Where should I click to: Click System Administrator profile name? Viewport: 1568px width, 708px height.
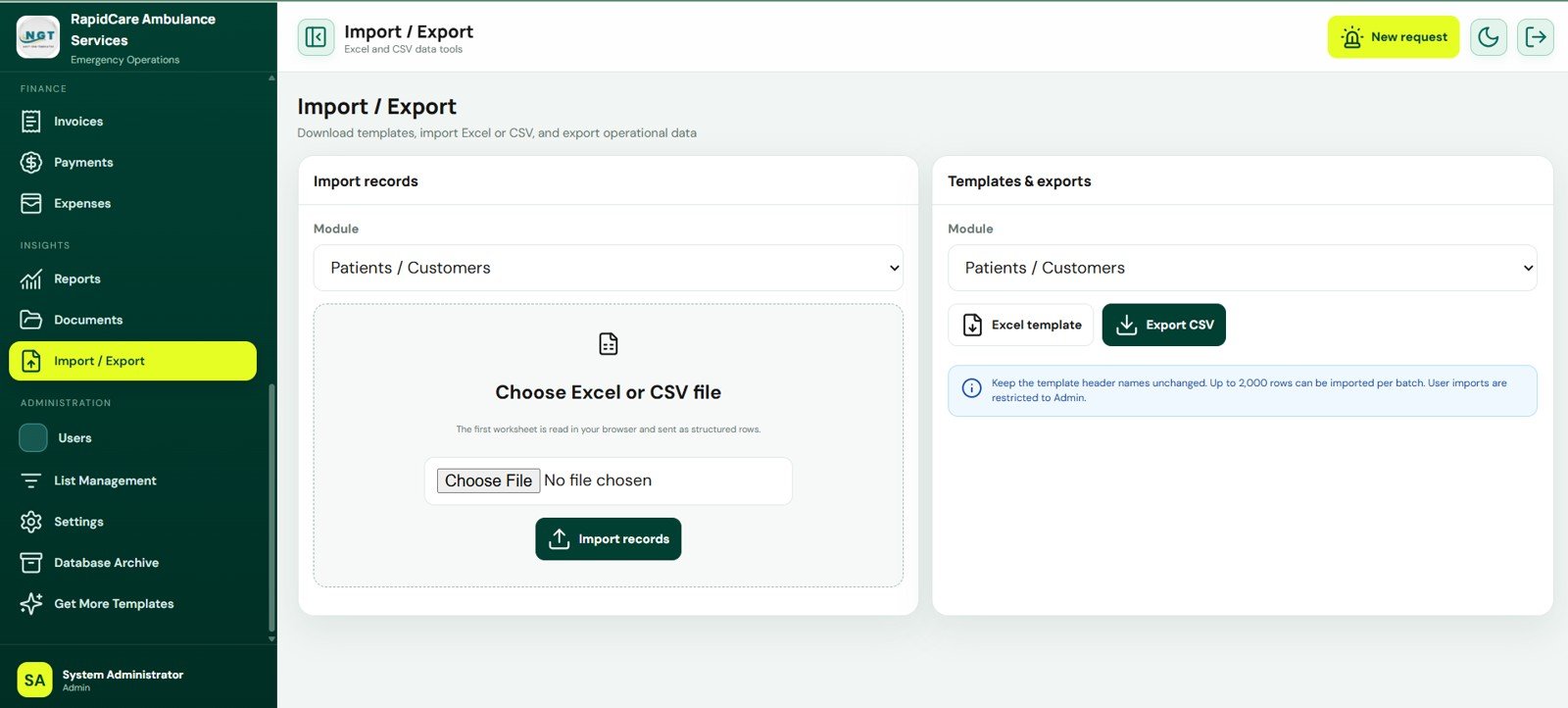click(x=122, y=675)
